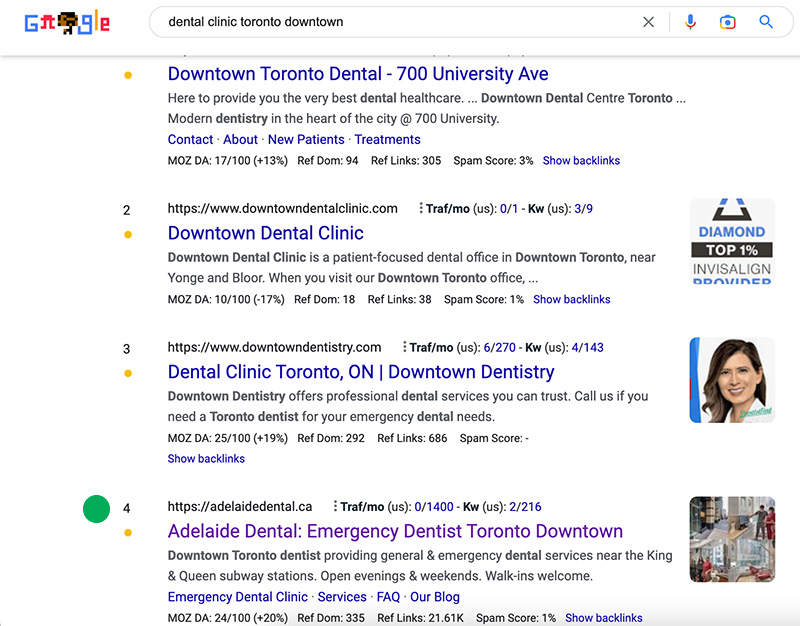Click the keyword count 2/216 for adelaidedental.ca
Image resolution: width=800 pixels, height=626 pixels.
click(x=525, y=507)
